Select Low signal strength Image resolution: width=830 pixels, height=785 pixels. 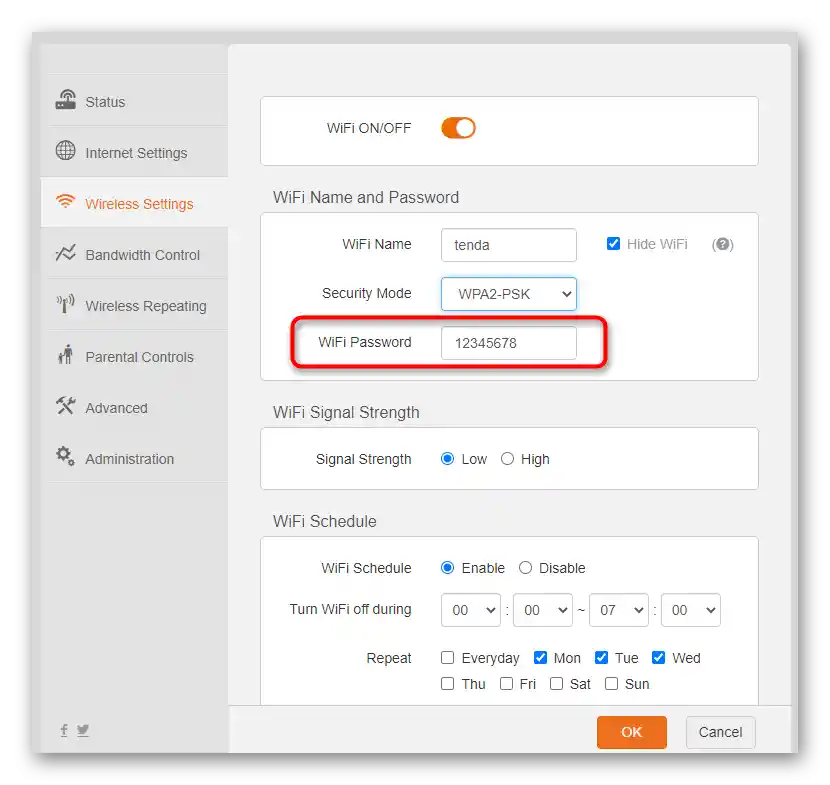pos(447,458)
